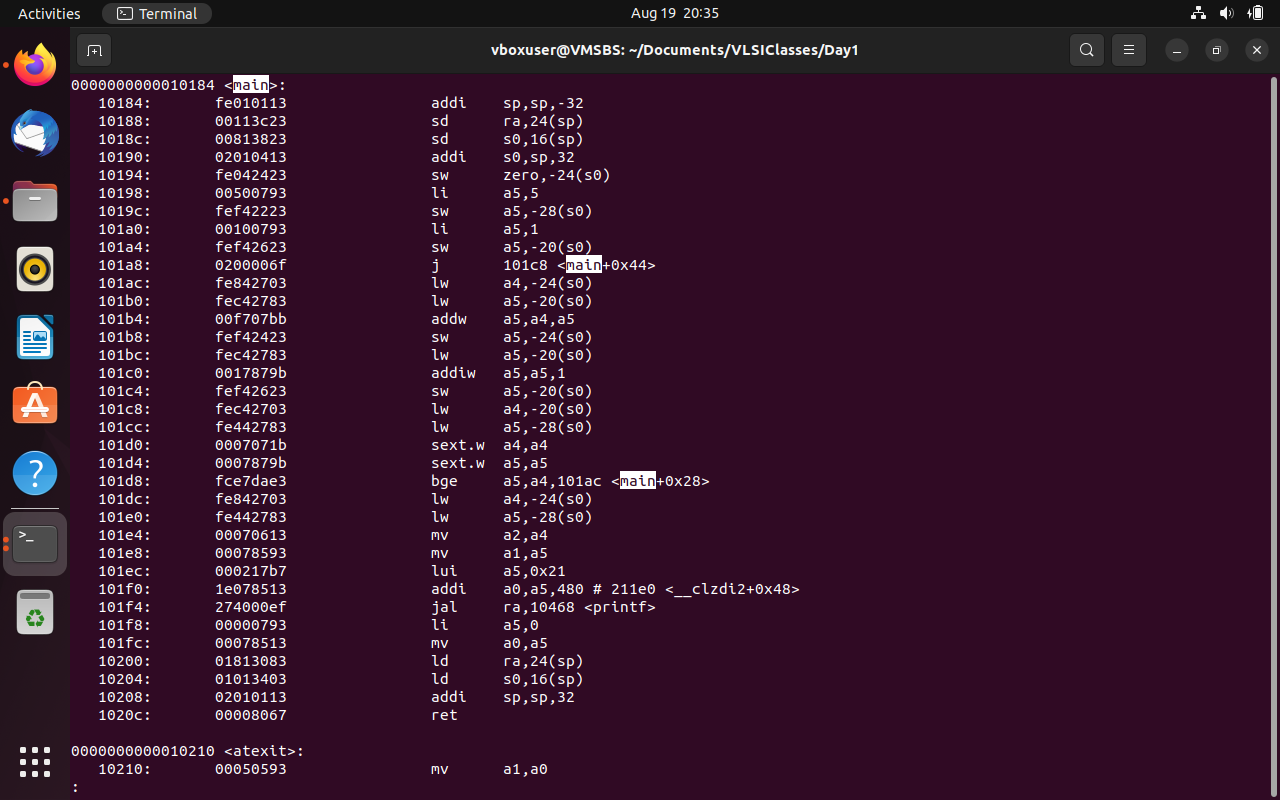
Task: Launch Firefox from the dock
Action: point(35,64)
